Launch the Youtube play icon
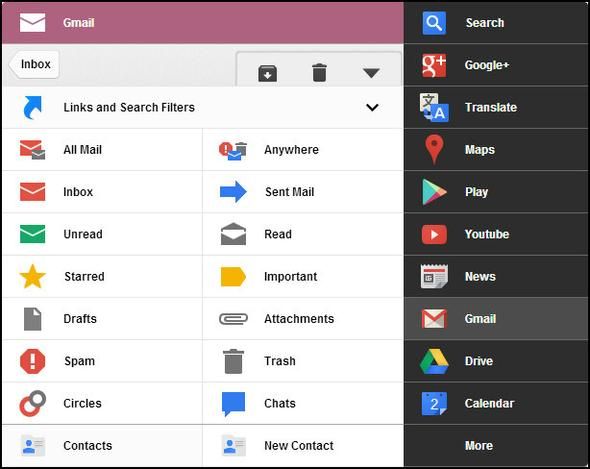590x469 pixels. [x=434, y=234]
